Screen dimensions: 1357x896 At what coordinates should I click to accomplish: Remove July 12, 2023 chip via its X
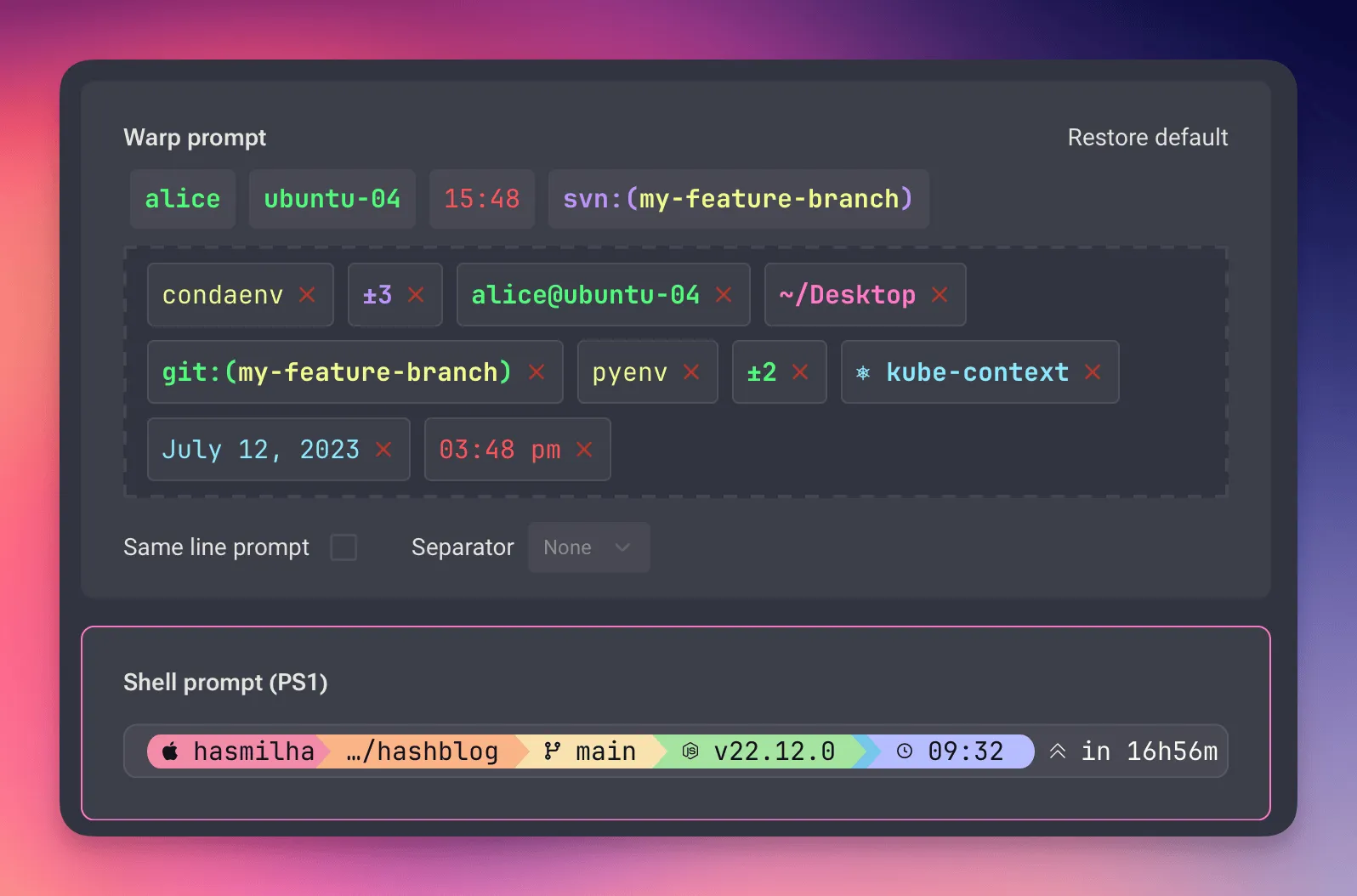[x=383, y=450]
